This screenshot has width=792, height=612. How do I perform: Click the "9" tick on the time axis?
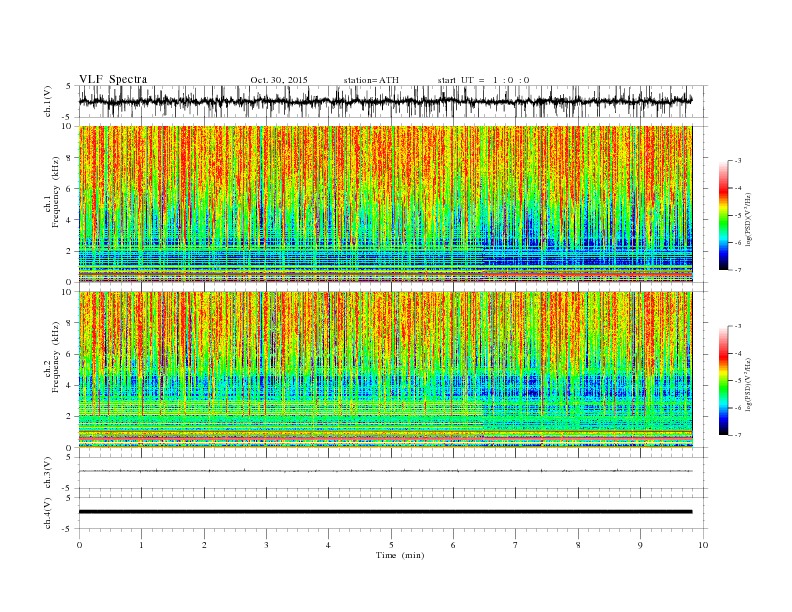pos(640,545)
